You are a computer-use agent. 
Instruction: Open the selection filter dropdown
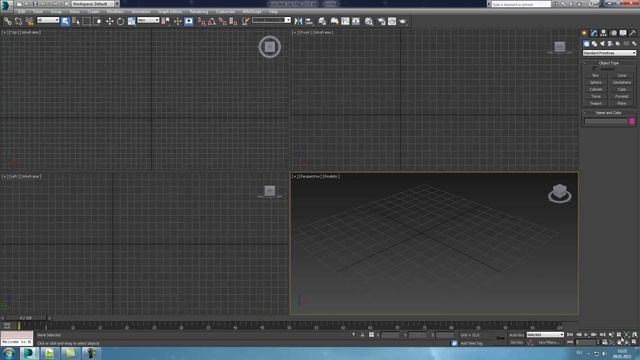click(x=48, y=20)
